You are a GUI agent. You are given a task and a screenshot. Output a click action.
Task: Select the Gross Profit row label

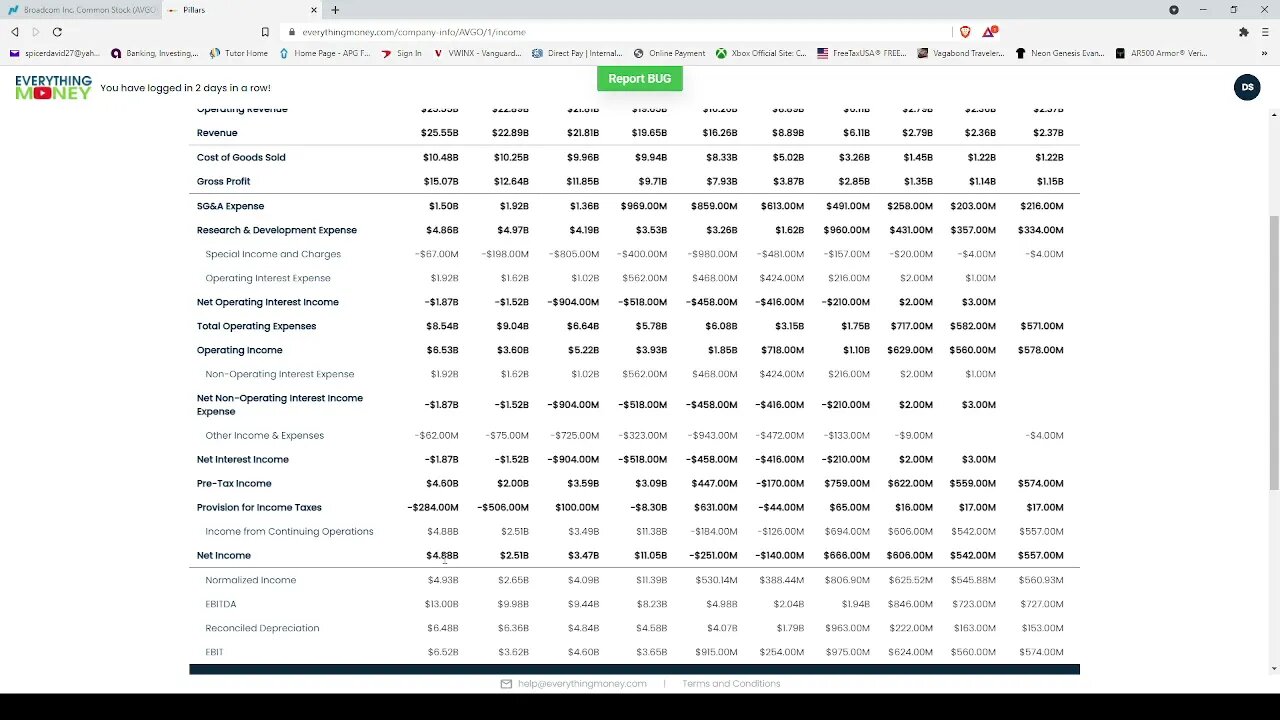[x=223, y=181]
